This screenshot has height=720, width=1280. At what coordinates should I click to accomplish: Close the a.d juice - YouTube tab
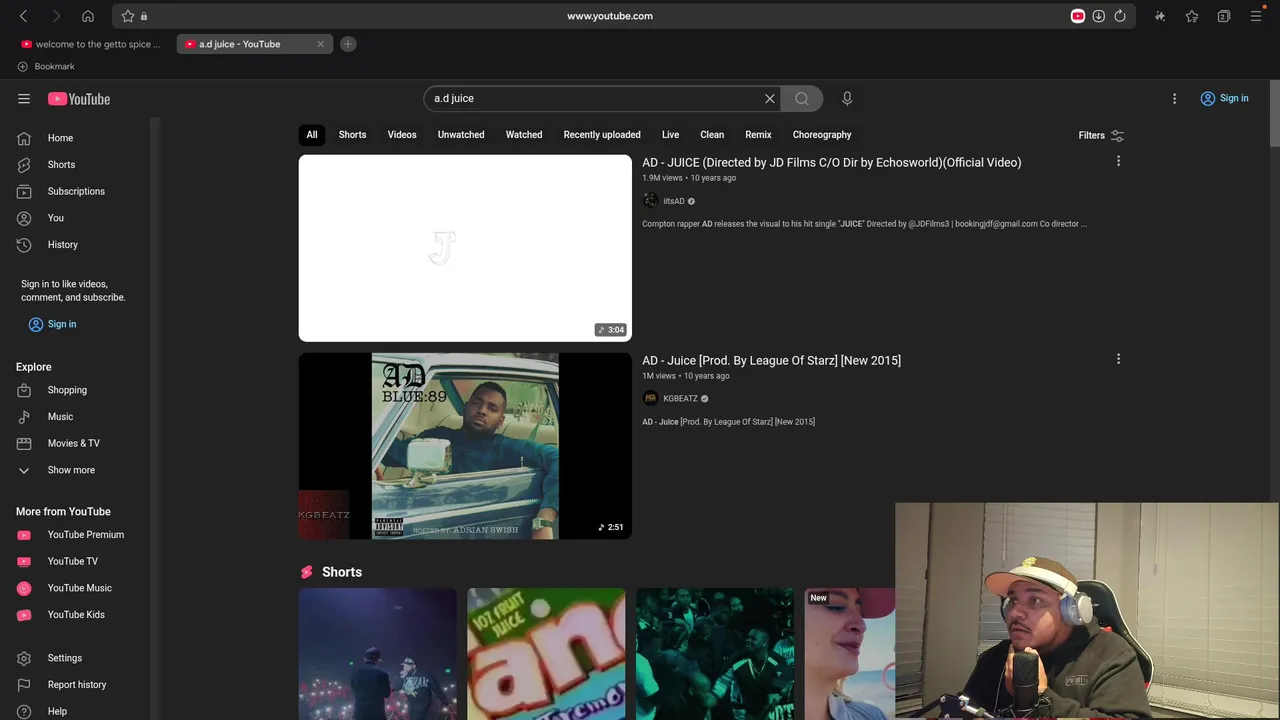click(x=320, y=44)
